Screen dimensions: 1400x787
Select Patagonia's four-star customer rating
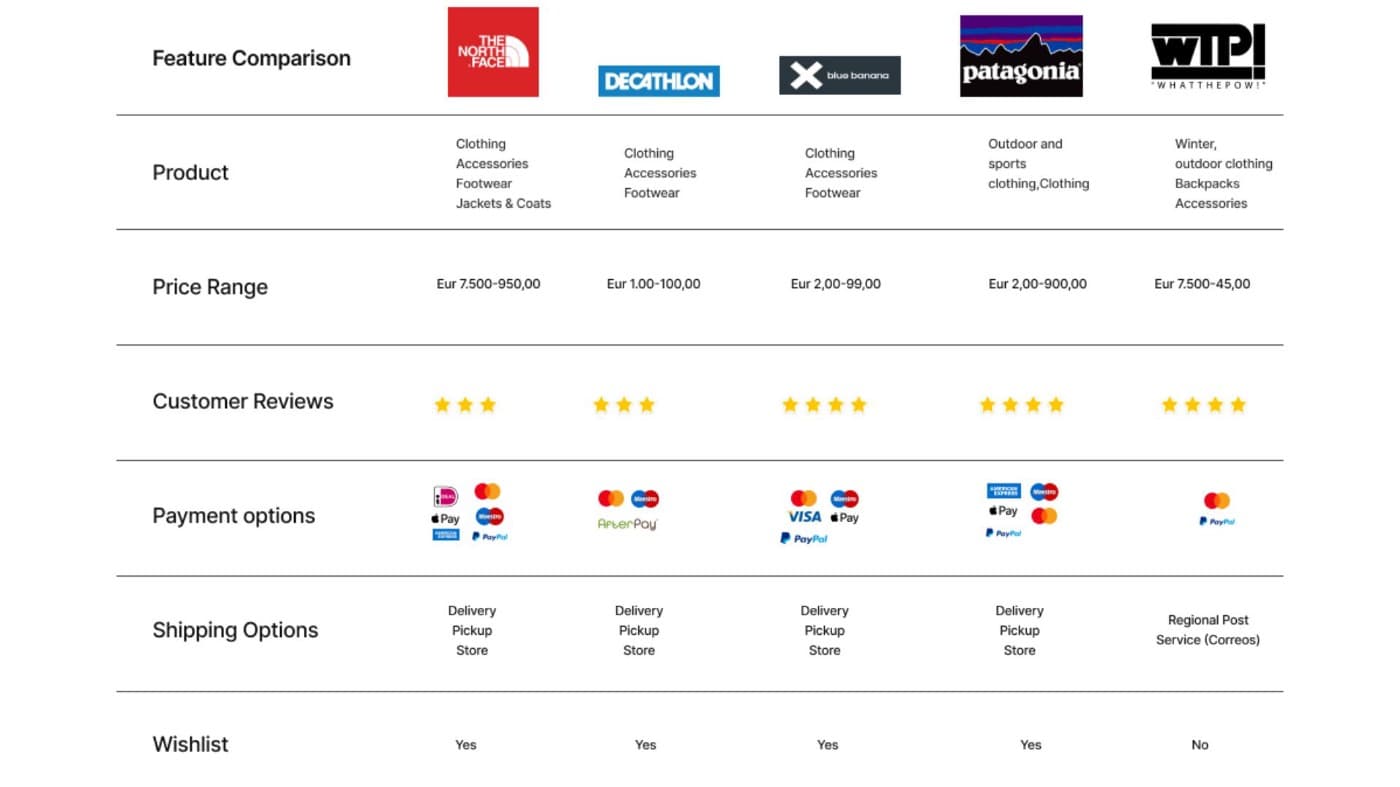[x=1021, y=405]
